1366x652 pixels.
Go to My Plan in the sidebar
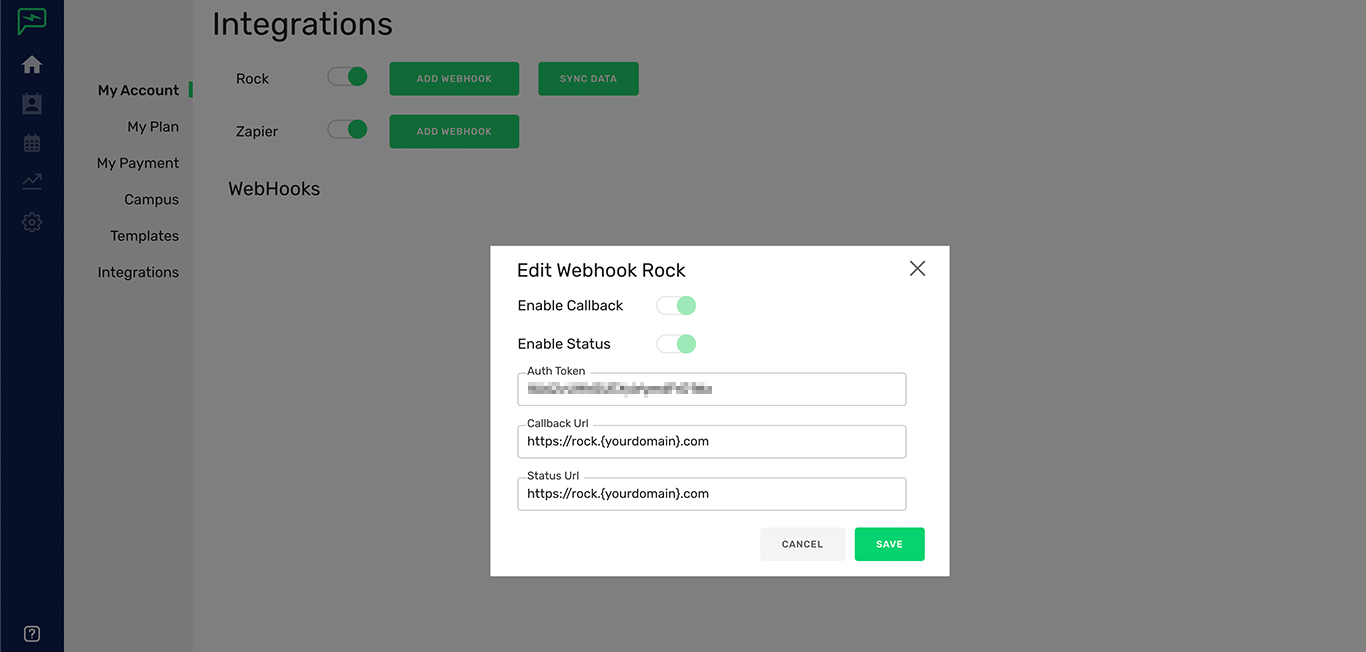pyautogui.click(x=153, y=126)
